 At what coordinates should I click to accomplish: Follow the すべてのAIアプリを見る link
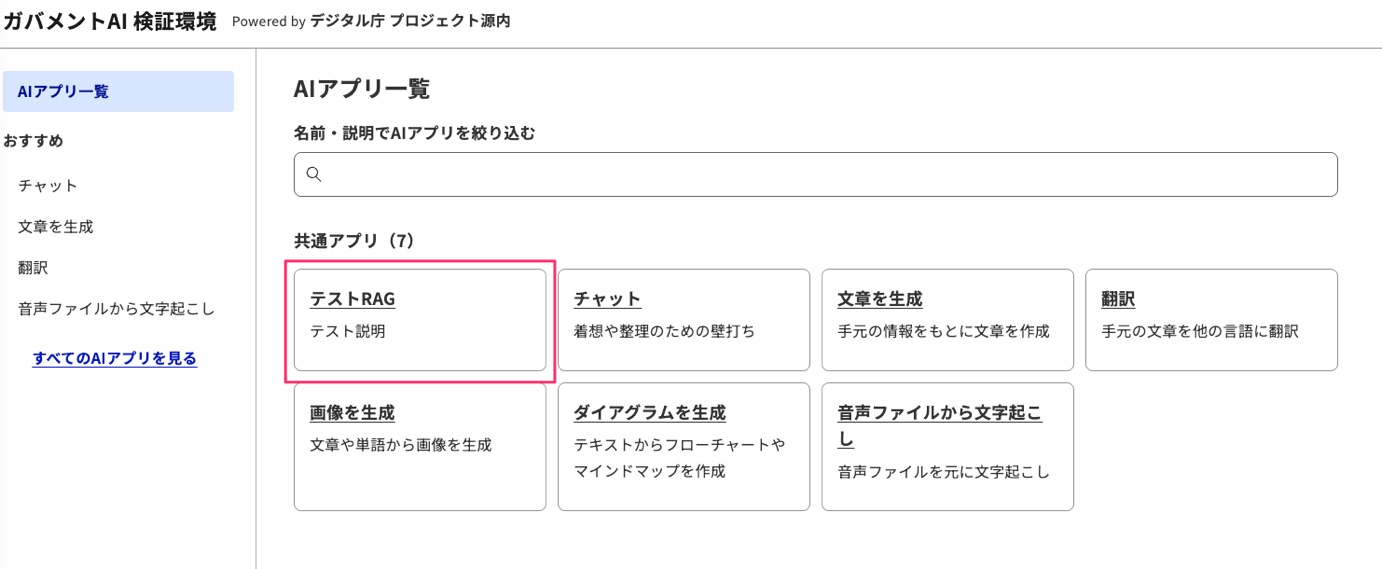coord(115,358)
